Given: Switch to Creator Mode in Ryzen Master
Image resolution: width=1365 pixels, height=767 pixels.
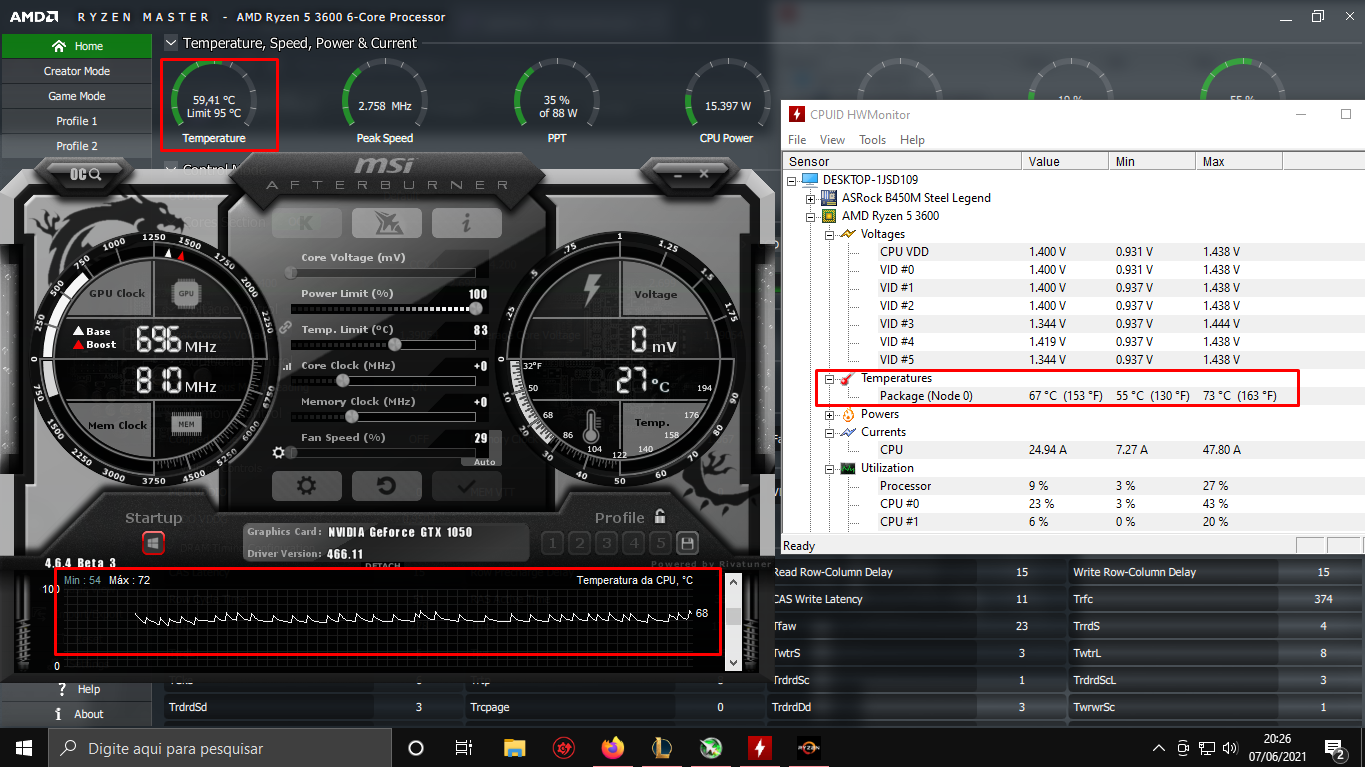Looking at the screenshot, I should coord(76,71).
